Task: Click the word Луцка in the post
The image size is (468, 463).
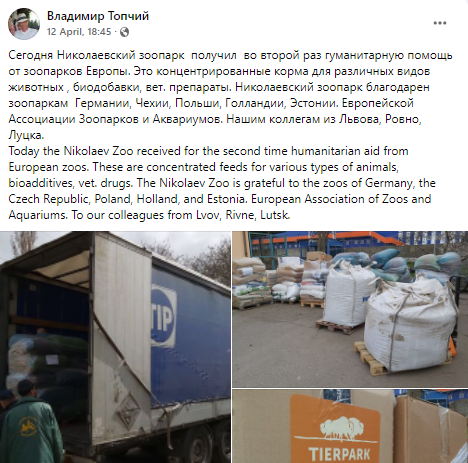Action: tap(26, 135)
